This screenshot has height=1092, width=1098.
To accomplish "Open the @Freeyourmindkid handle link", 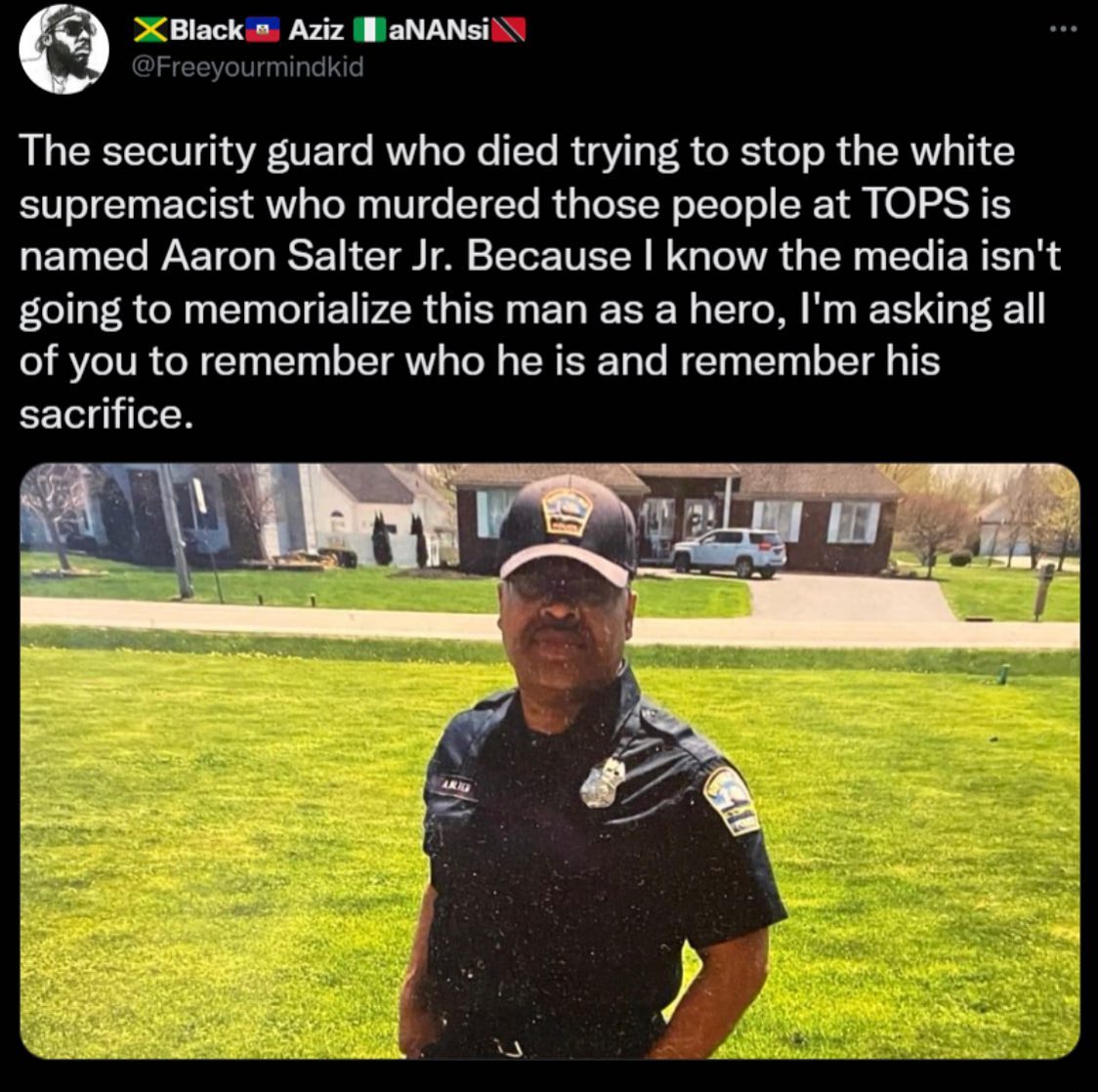I will point(248,67).
